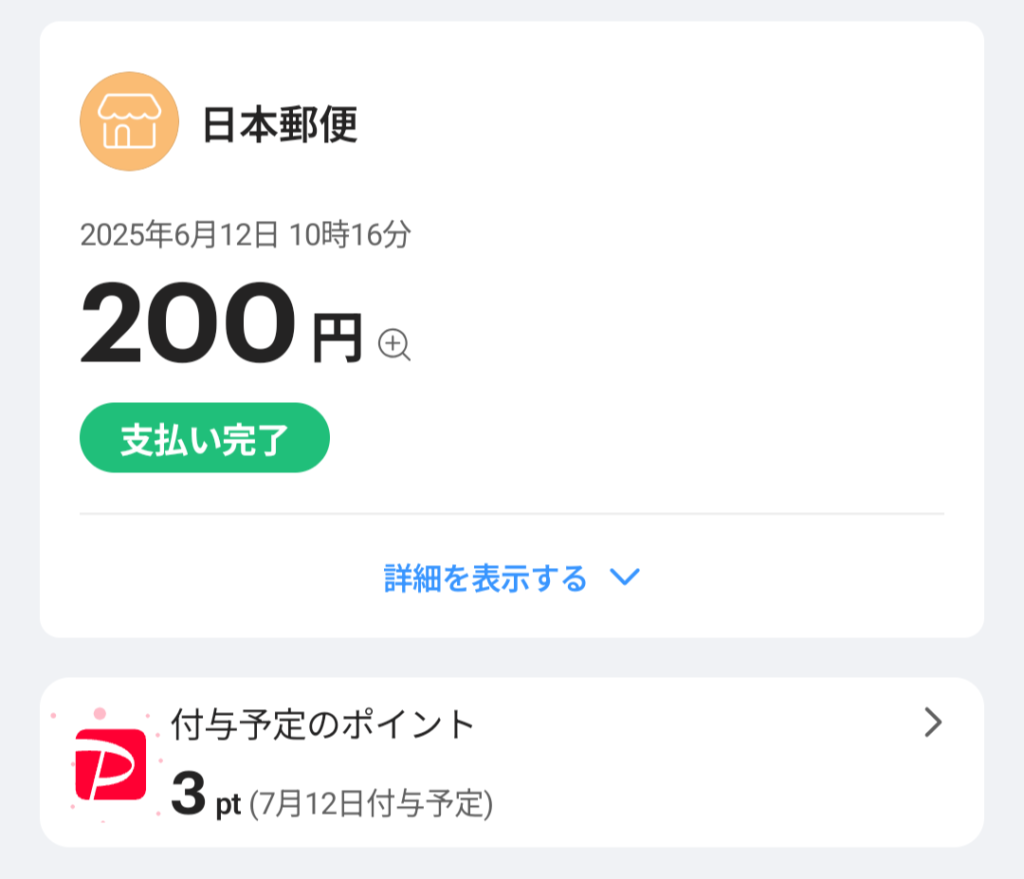The height and width of the screenshot is (879, 1024).
Task: Click the bold 'pt' unit label
Action: 228,805
